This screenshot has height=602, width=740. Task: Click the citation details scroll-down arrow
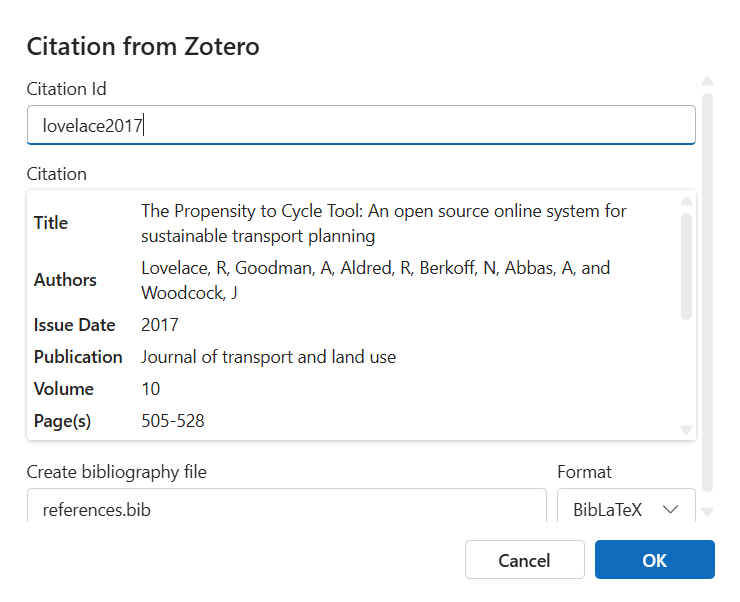click(x=686, y=429)
